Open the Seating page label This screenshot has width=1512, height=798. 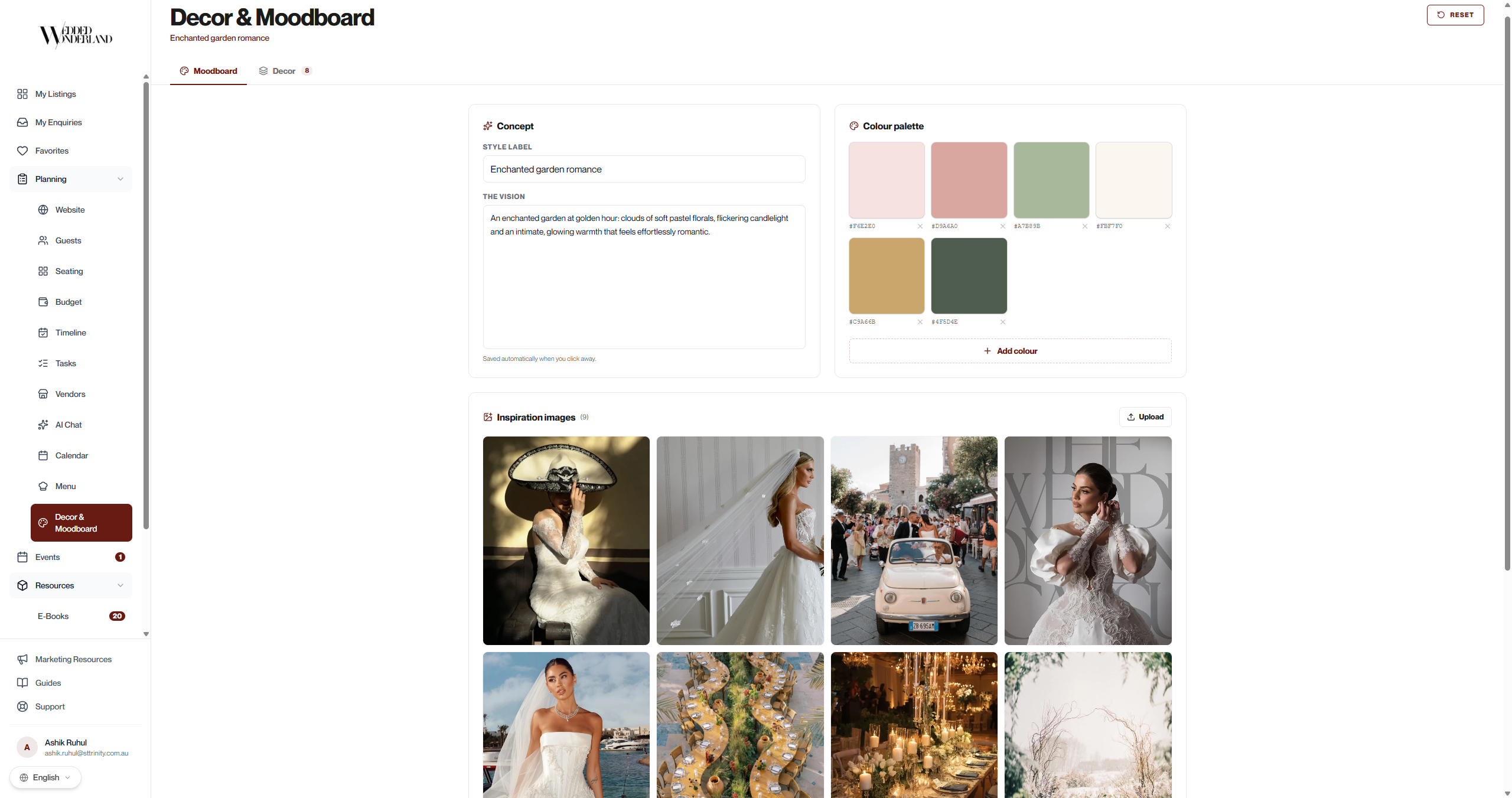click(x=69, y=271)
